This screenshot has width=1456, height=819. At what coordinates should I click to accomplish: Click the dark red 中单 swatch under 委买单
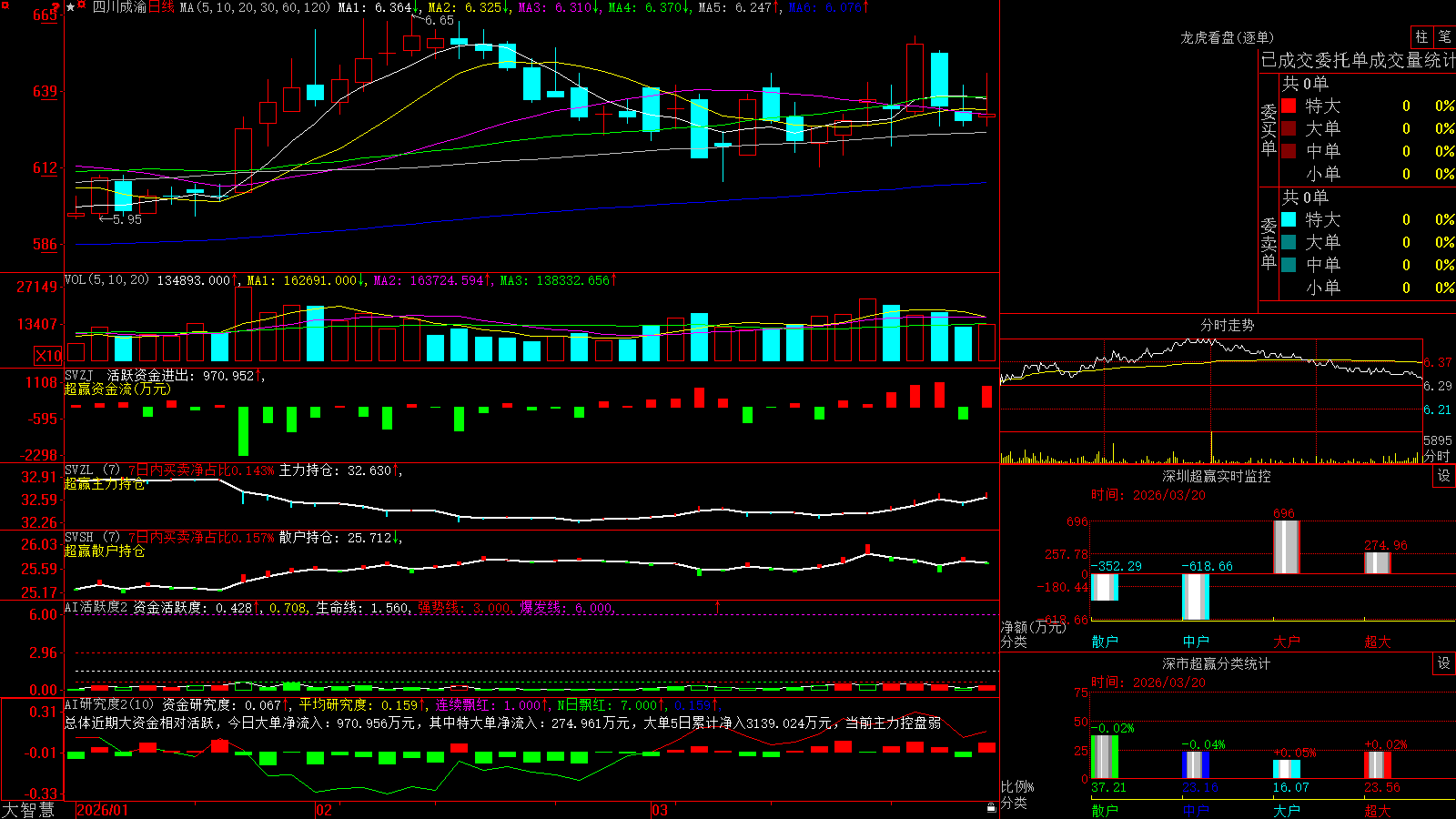click(1289, 151)
